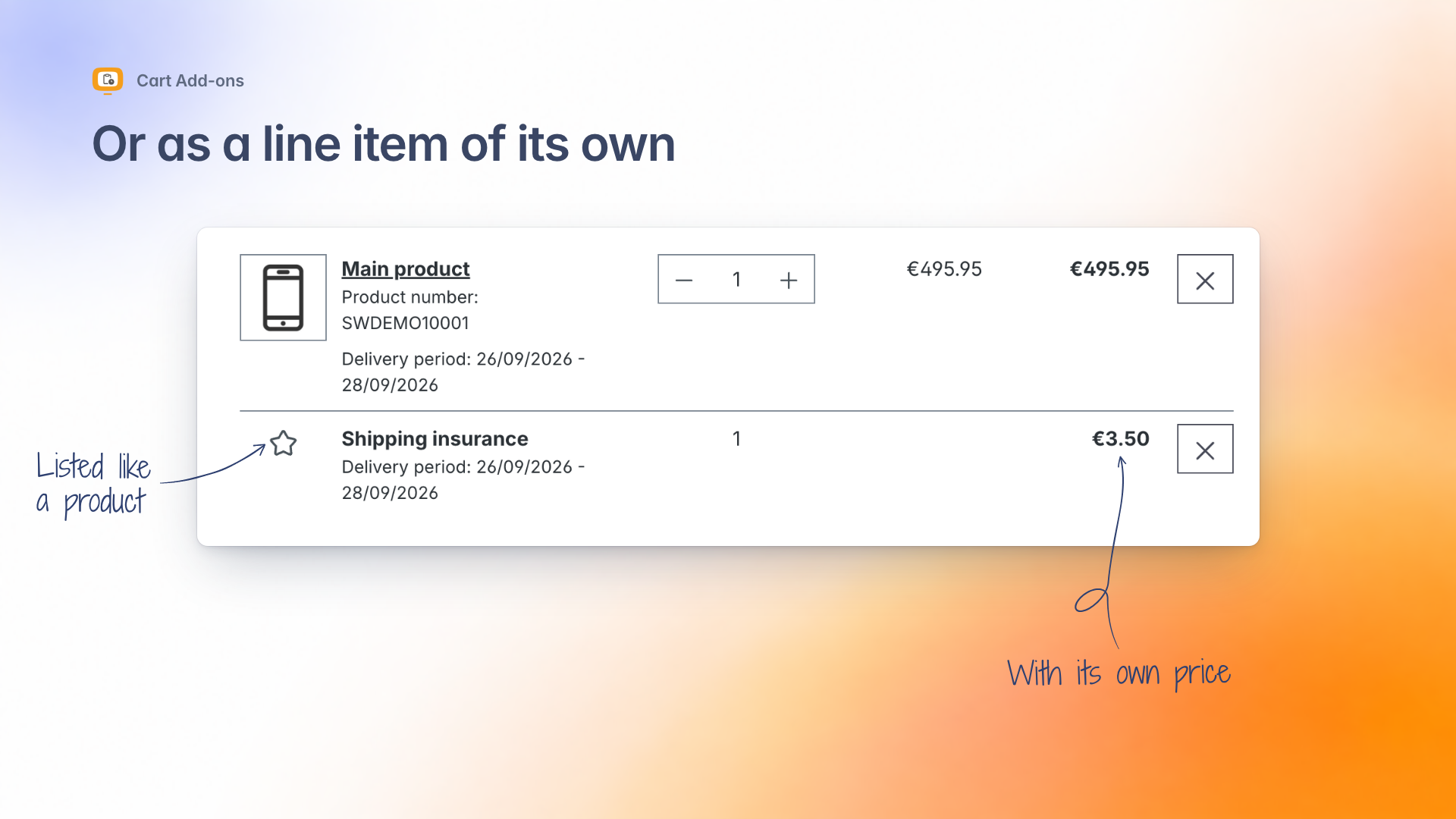Click the €3.50 insurance price
1456x819 pixels.
[x=1120, y=439]
